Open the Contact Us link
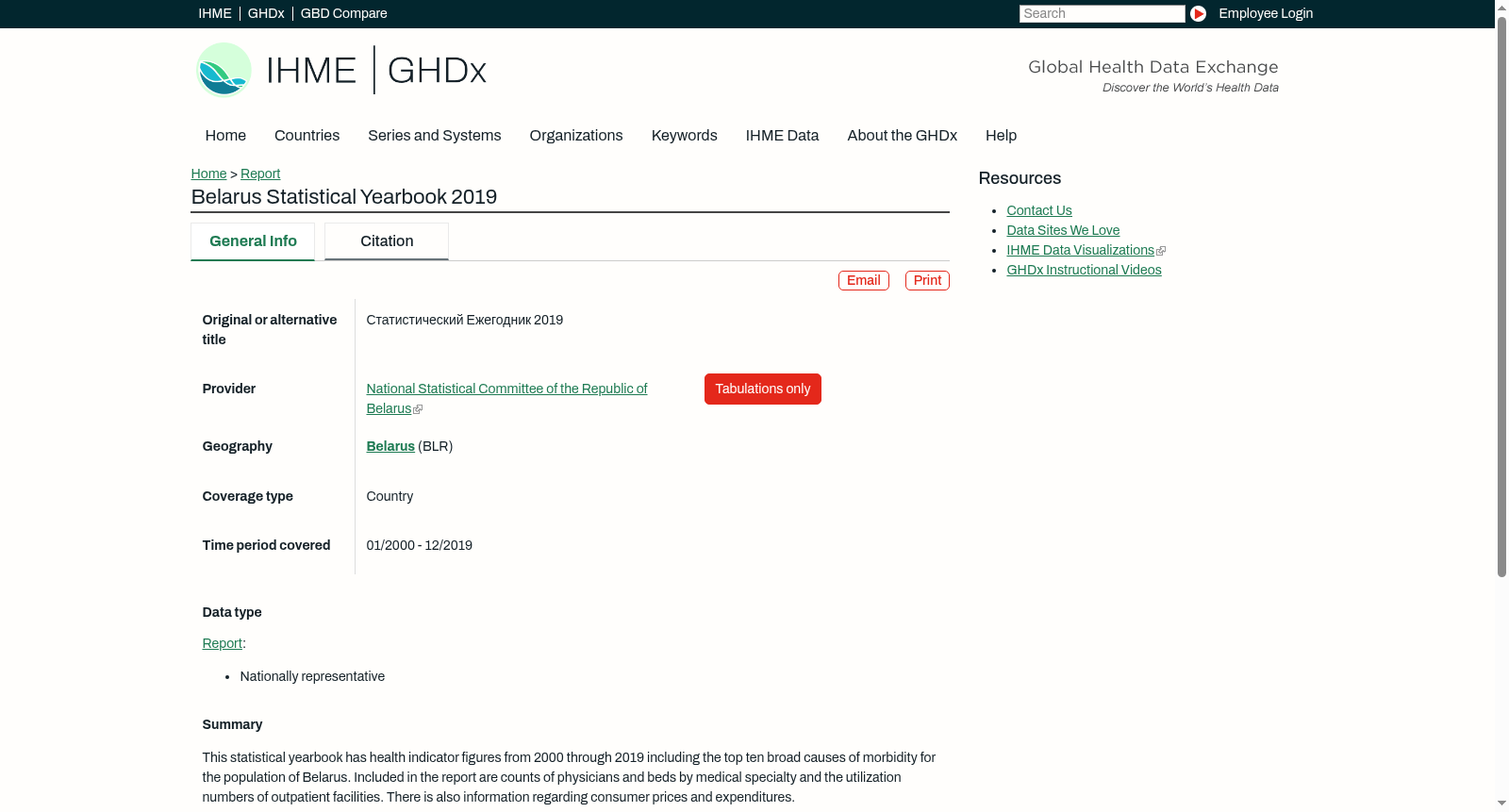Screen dimensions: 1509x812 (1039, 211)
